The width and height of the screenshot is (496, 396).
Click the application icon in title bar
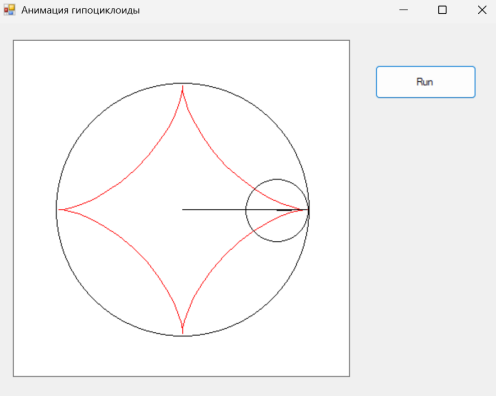pos(9,10)
